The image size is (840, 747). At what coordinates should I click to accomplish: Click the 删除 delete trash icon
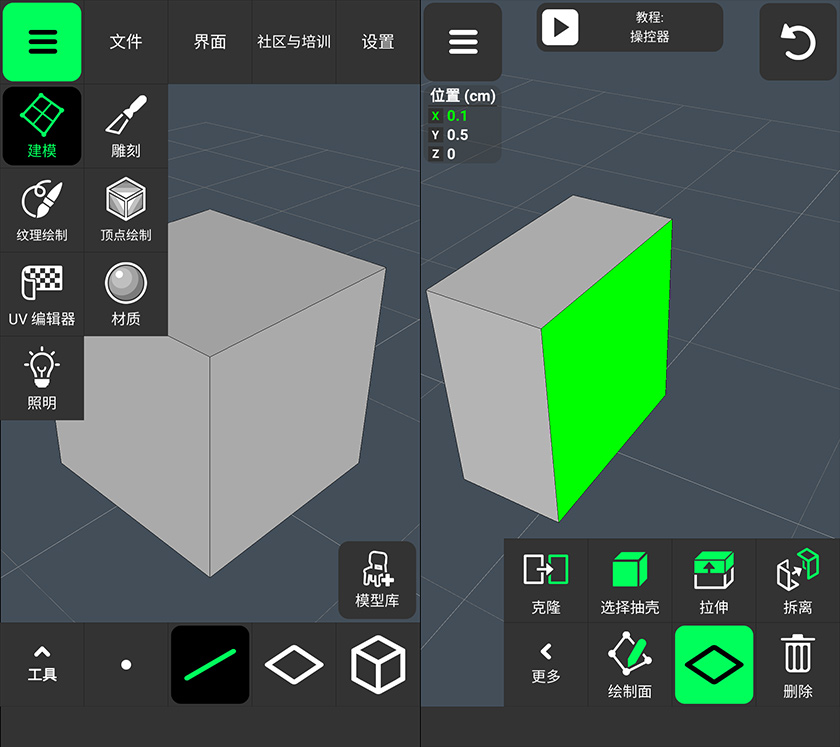point(798,664)
